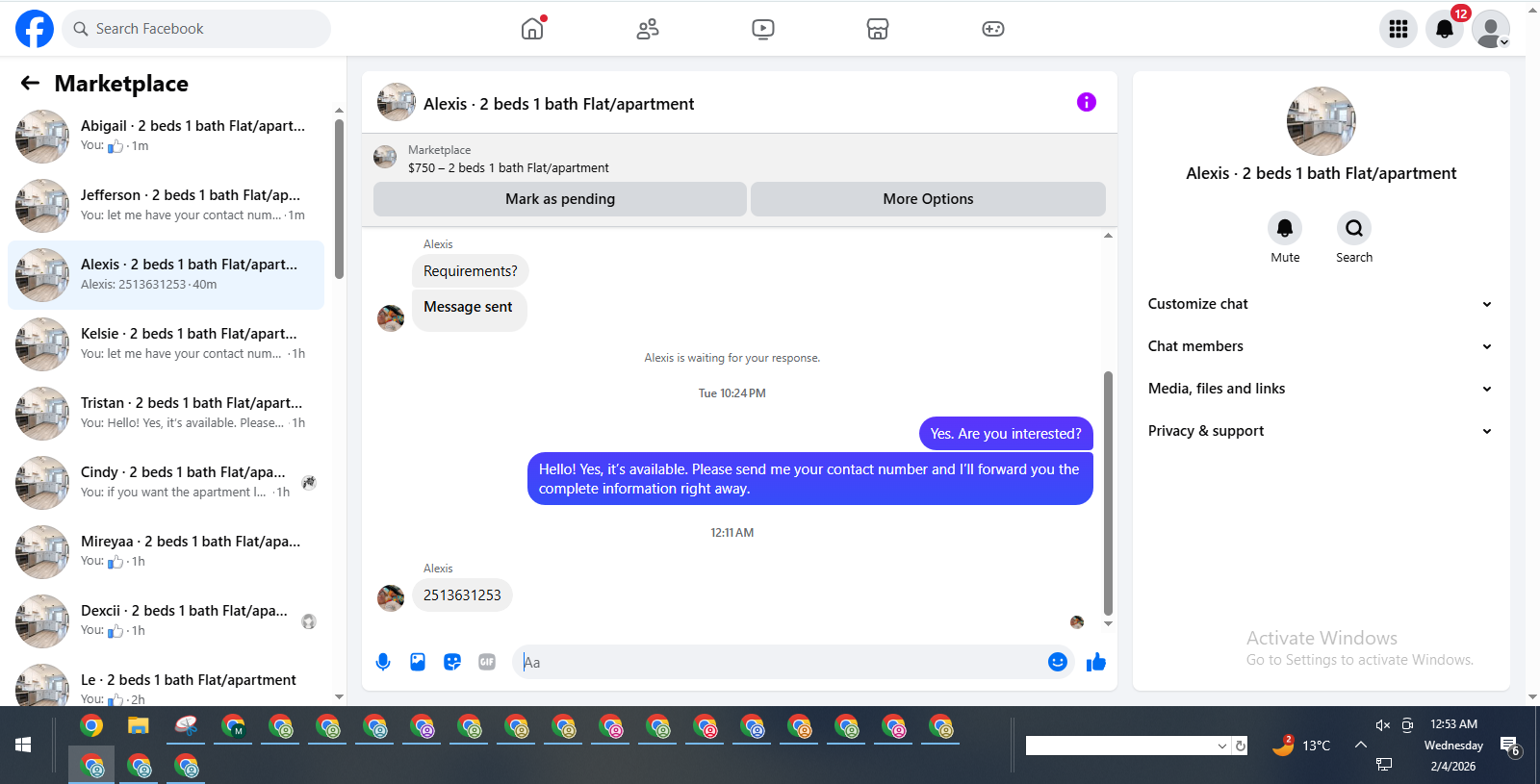Open the Gaming controller icon
Screen dimensions: 1540x784
pos(993,29)
